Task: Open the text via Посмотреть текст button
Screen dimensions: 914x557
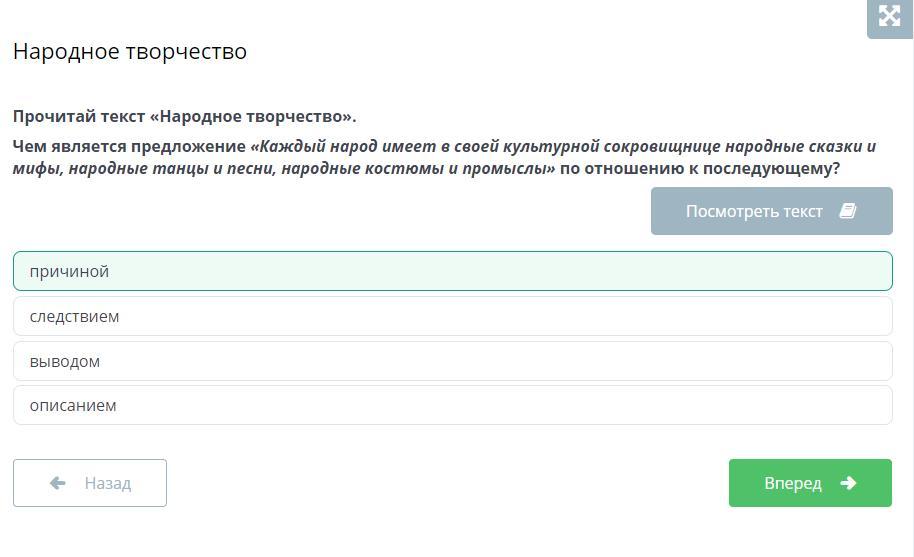Action: [x=771, y=211]
